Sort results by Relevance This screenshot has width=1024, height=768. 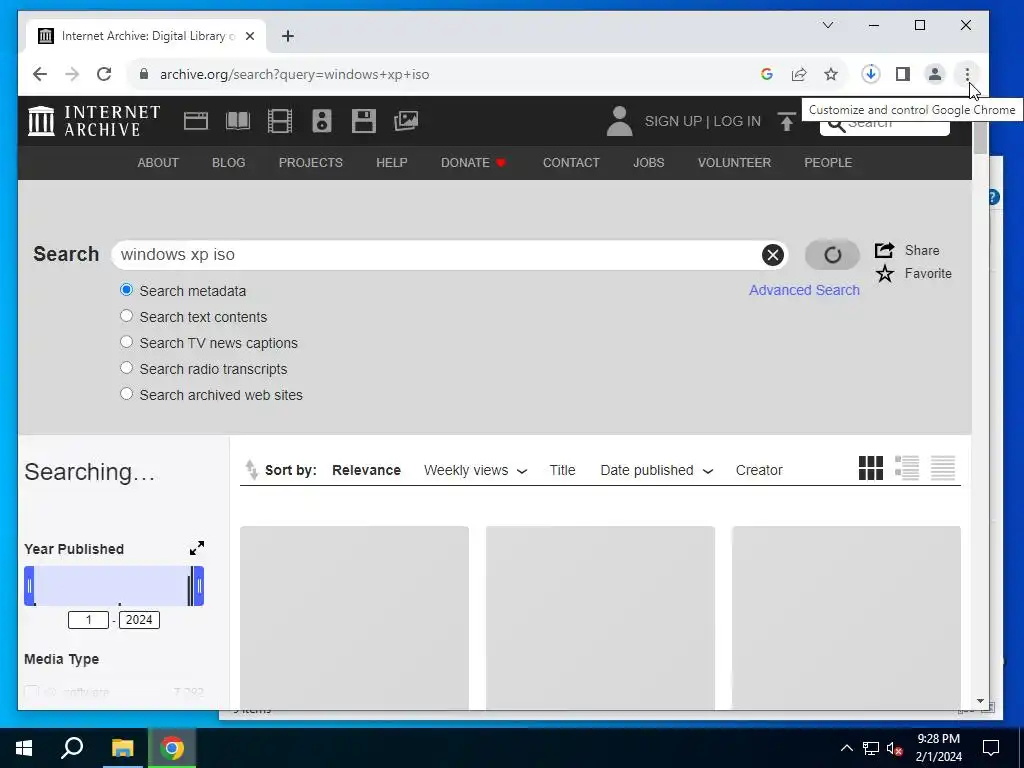pos(366,470)
